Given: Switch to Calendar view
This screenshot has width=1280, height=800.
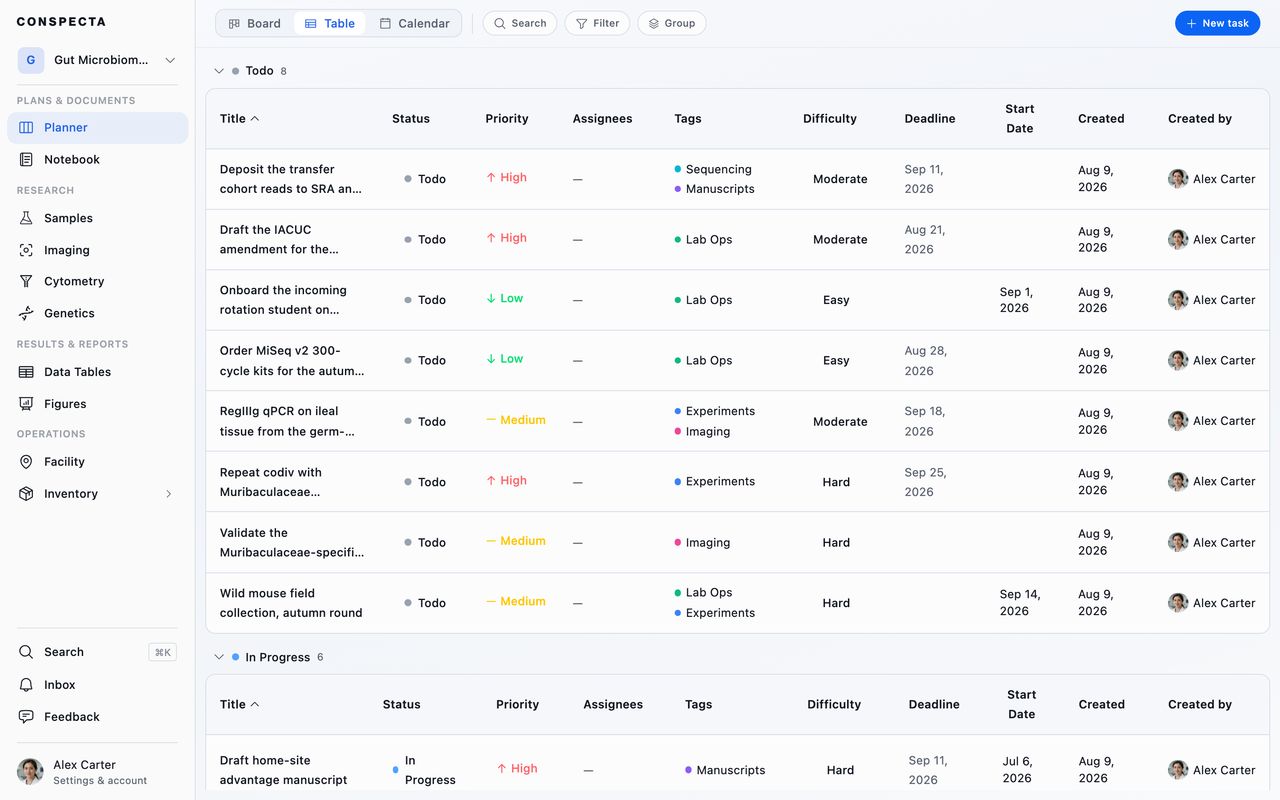Looking at the screenshot, I should (x=414, y=23).
